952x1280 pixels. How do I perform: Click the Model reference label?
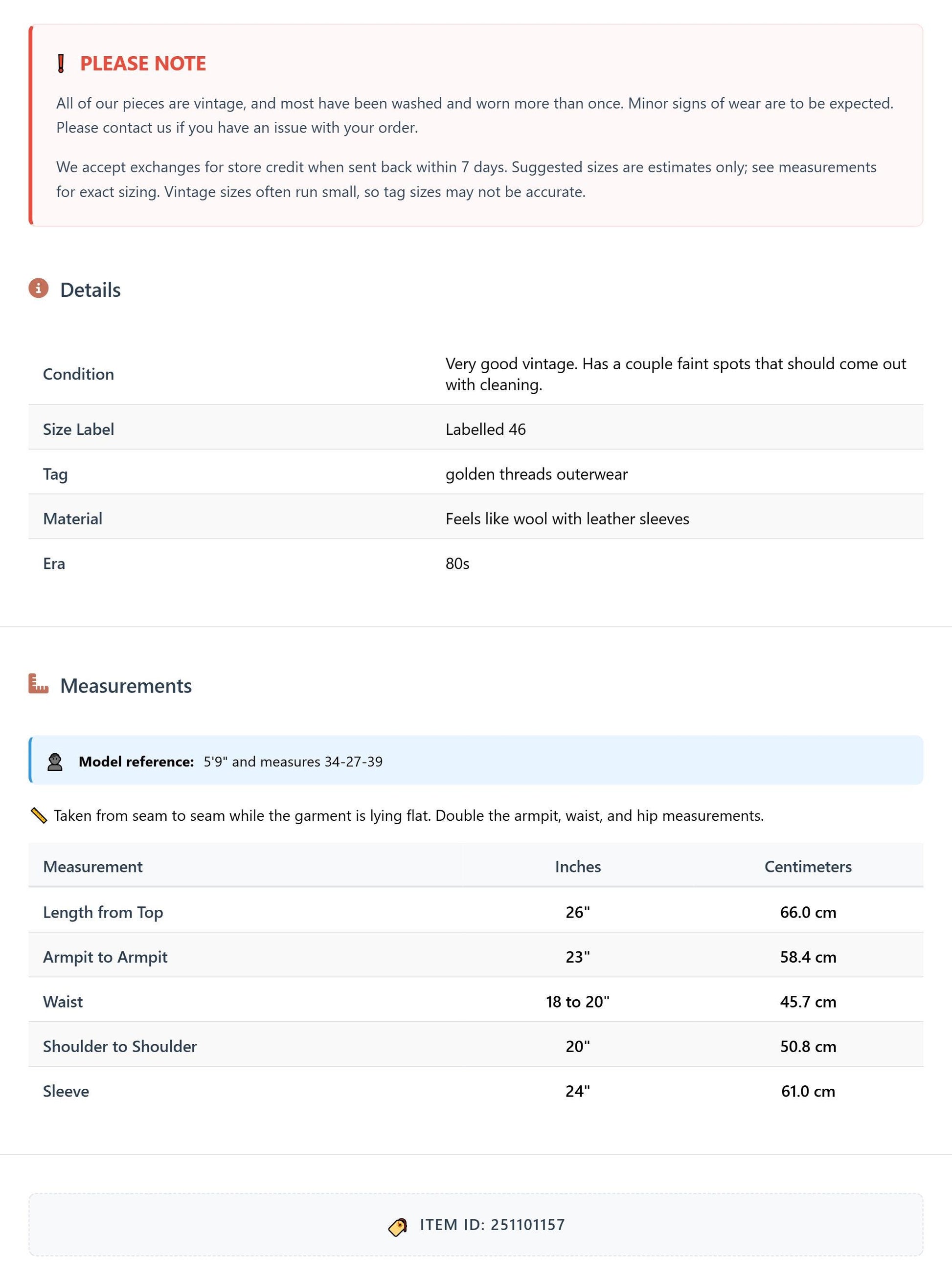tap(136, 762)
